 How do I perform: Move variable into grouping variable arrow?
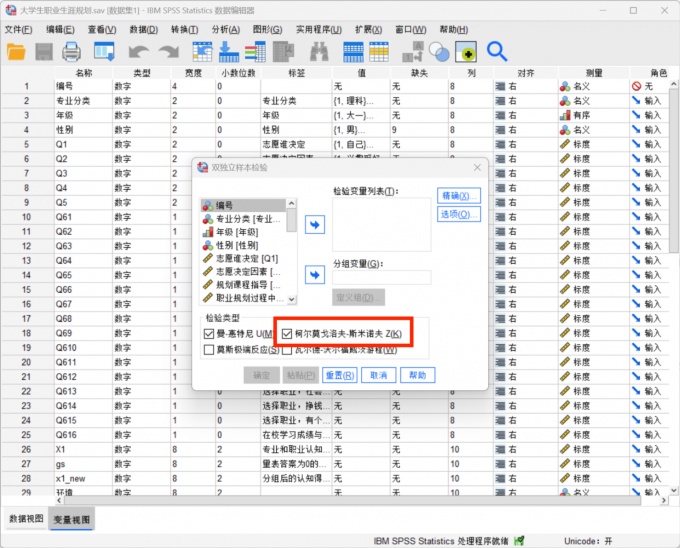(x=315, y=275)
